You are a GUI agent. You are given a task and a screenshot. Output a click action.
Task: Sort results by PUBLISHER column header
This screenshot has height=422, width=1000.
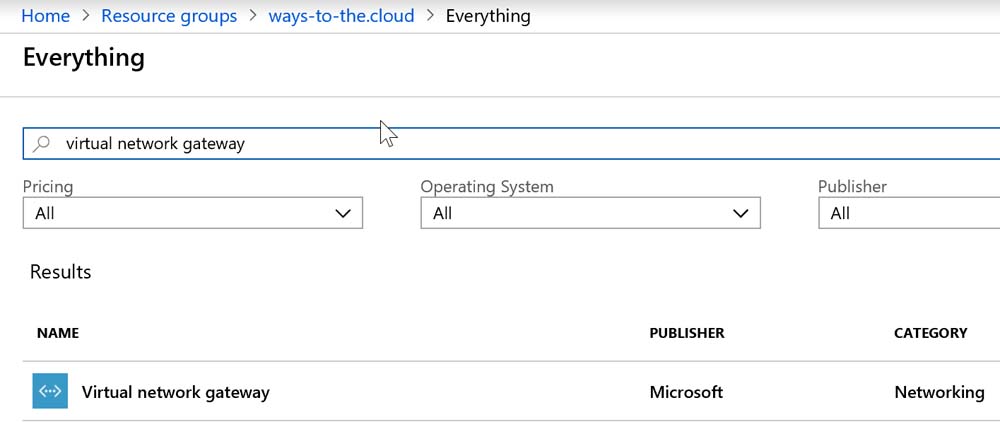(686, 333)
